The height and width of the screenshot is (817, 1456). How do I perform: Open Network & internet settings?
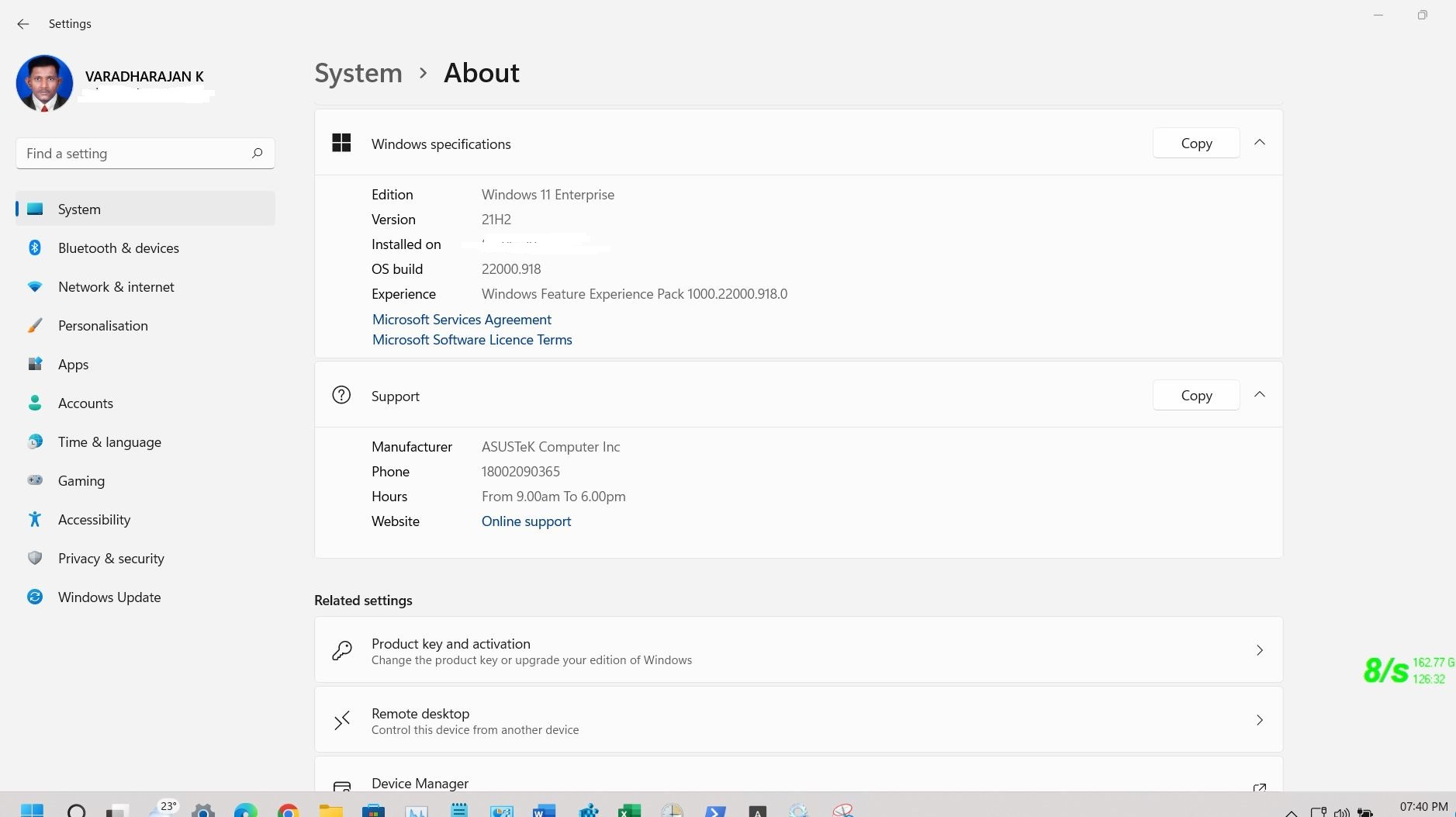click(x=145, y=286)
